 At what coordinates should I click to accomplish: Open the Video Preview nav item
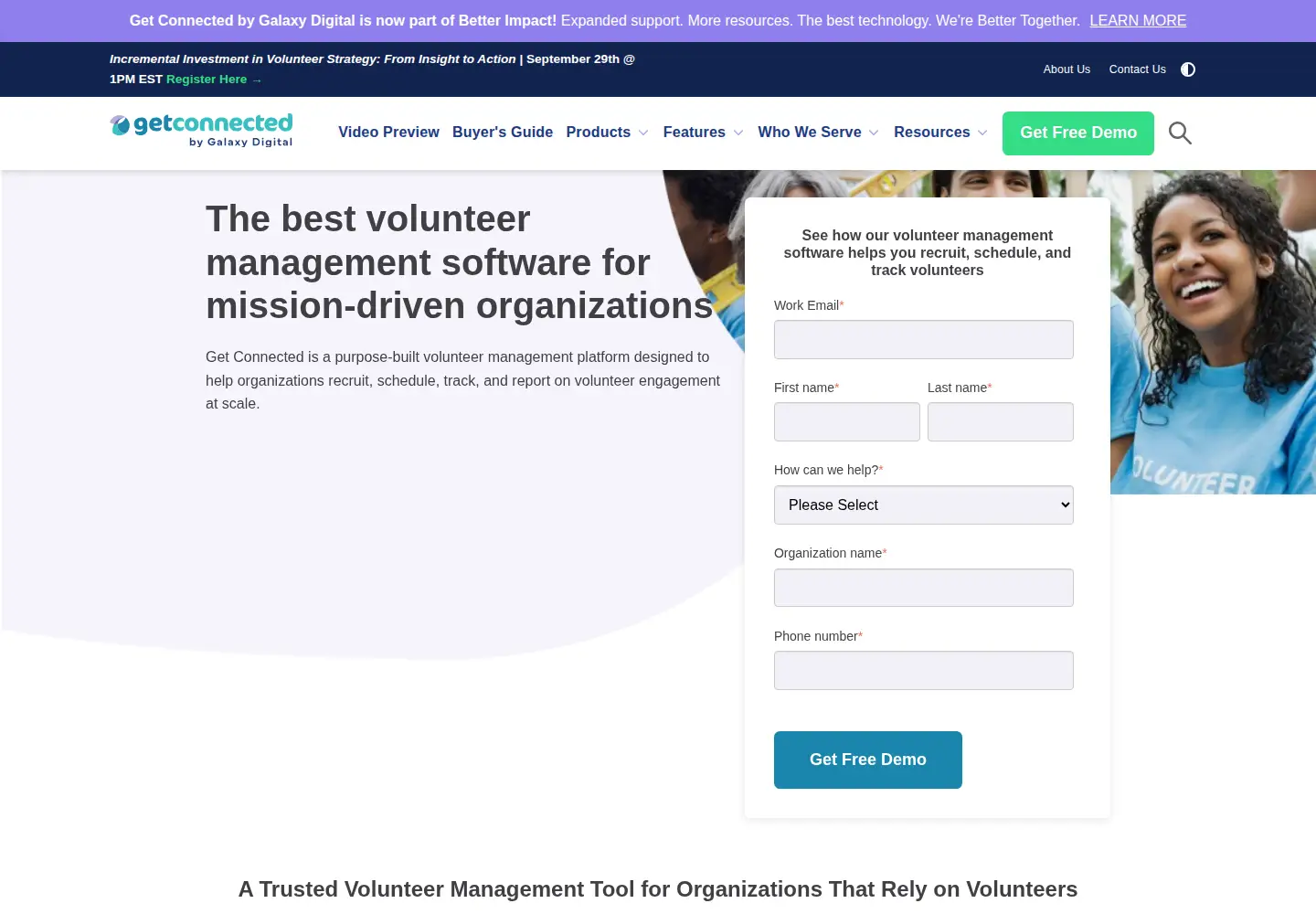tap(388, 133)
